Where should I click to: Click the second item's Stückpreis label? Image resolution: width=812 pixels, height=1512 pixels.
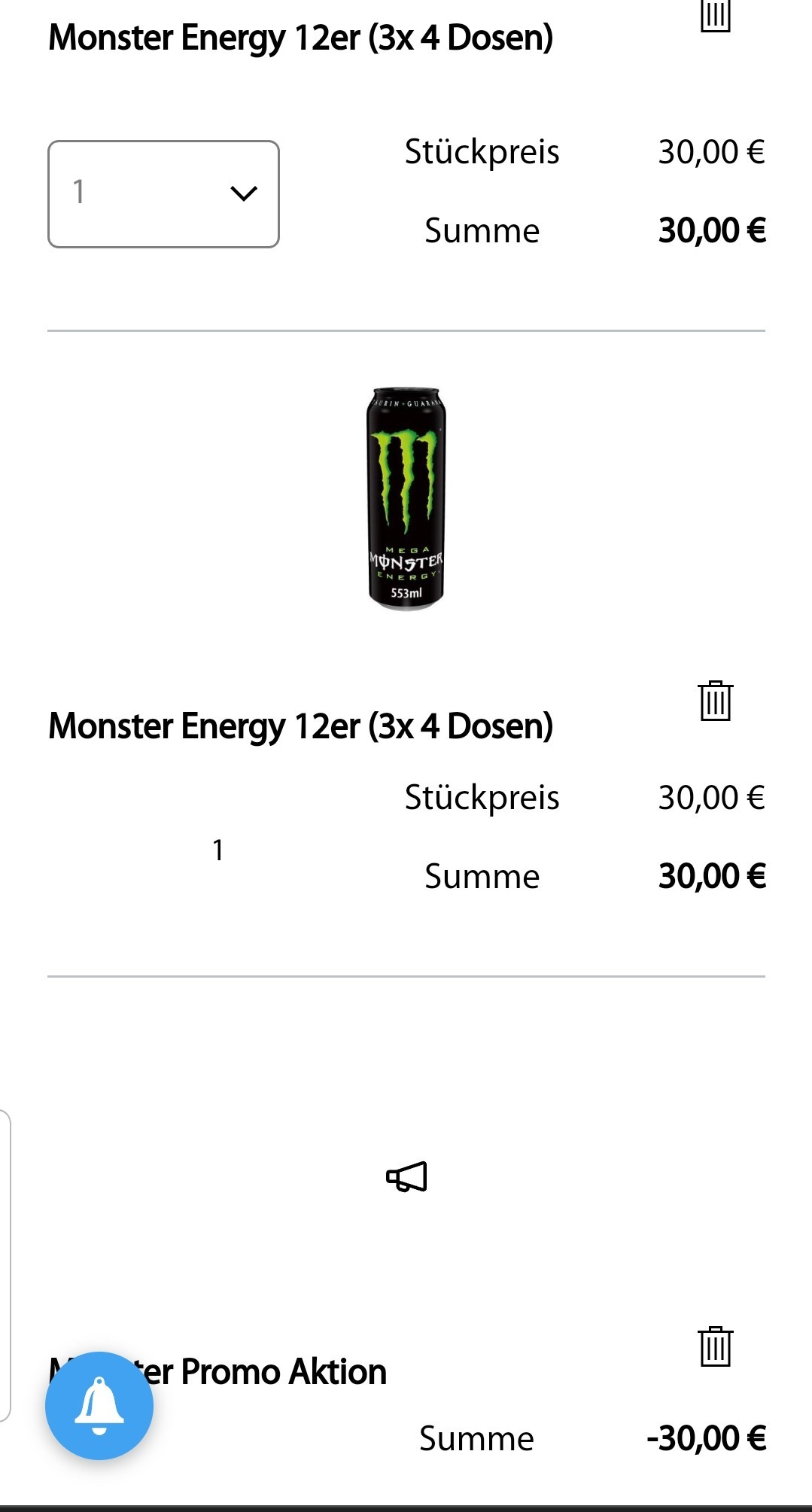482,799
